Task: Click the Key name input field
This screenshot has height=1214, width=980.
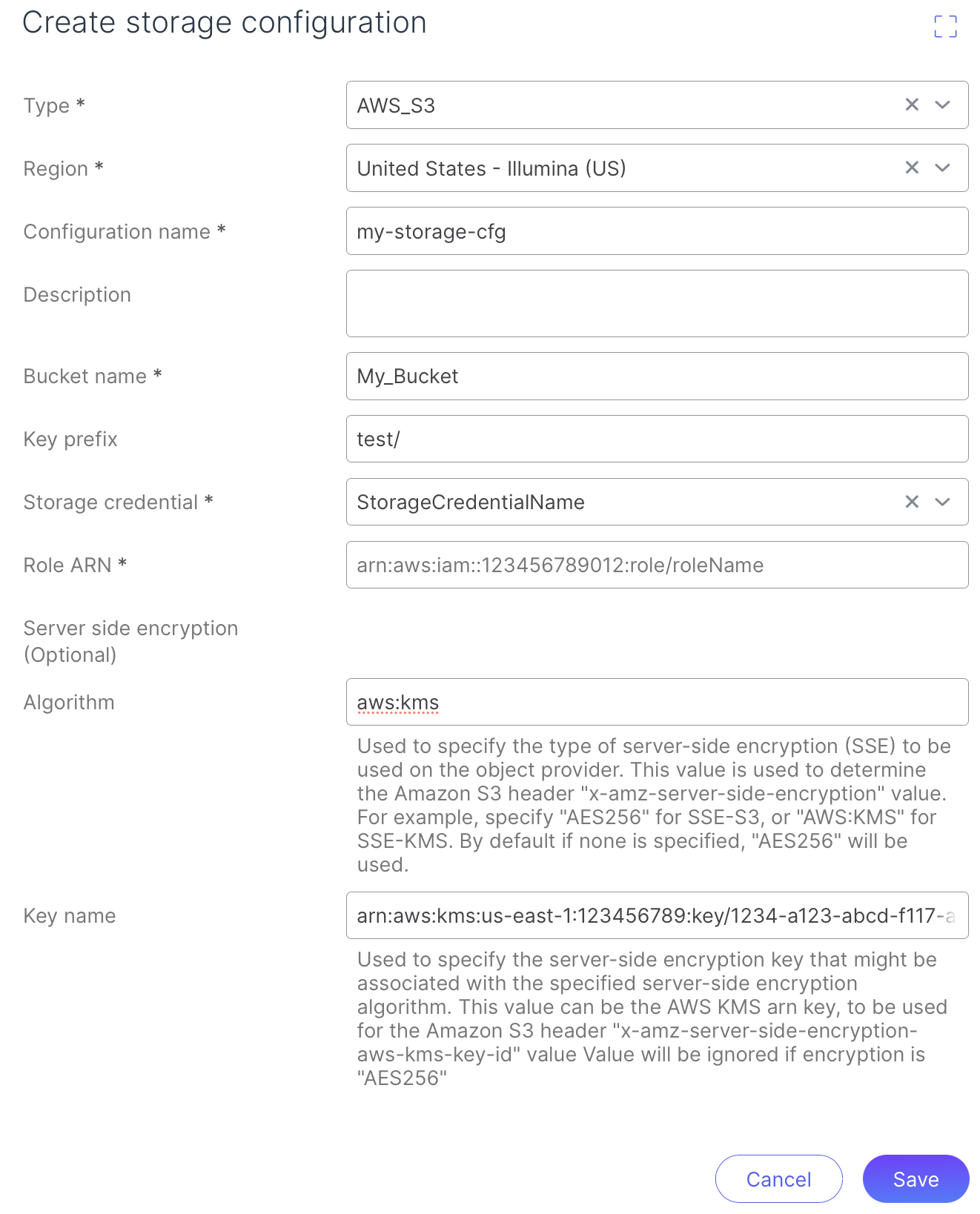Action: click(656, 915)
